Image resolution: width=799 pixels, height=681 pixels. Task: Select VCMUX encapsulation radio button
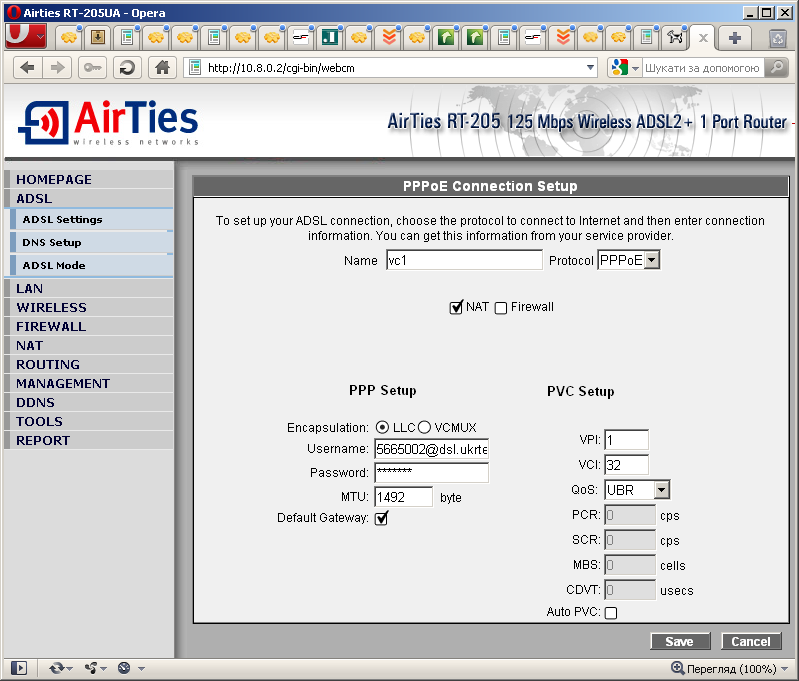[x=424, y=427]
